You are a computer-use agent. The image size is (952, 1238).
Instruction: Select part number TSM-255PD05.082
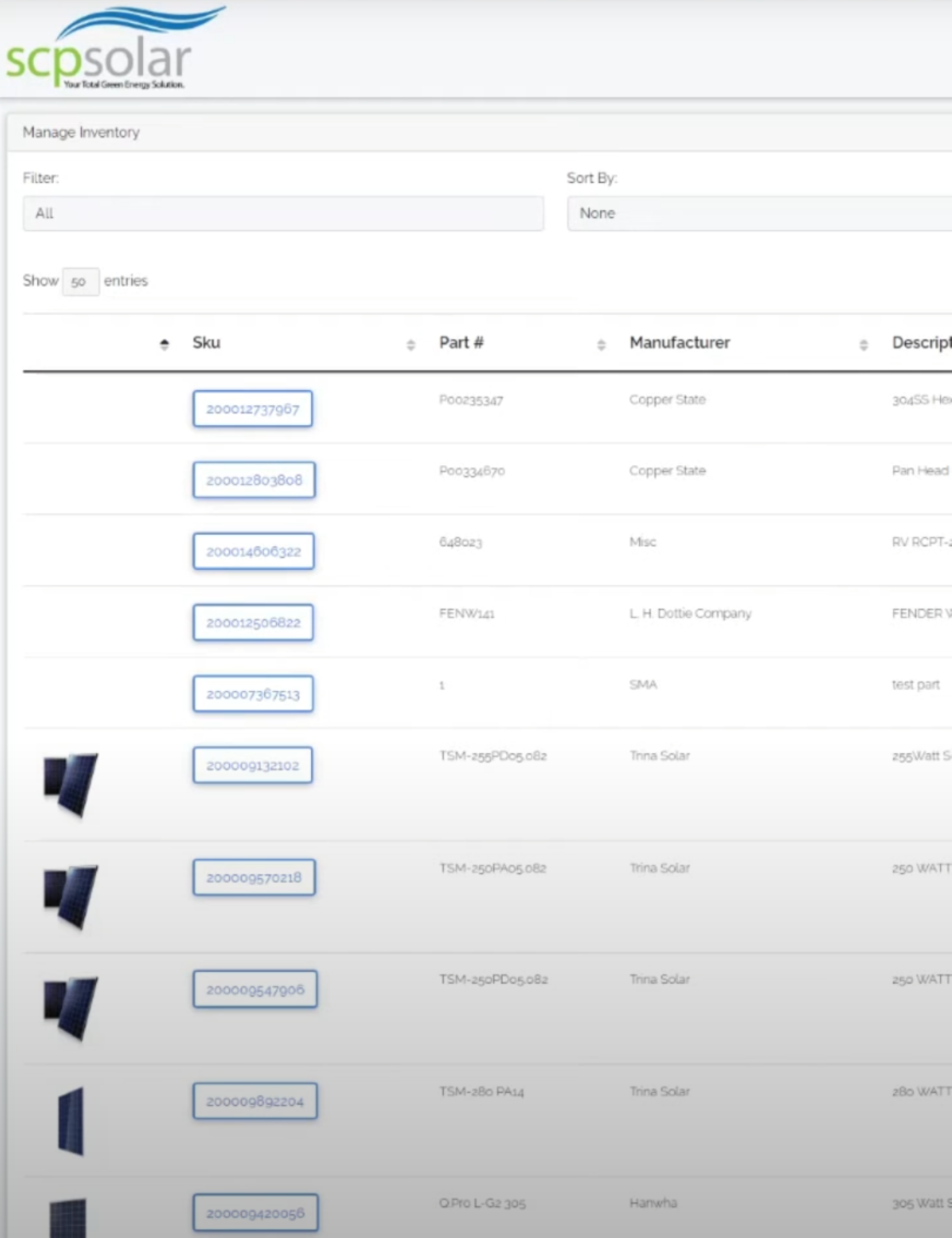(x=493, y=756)
